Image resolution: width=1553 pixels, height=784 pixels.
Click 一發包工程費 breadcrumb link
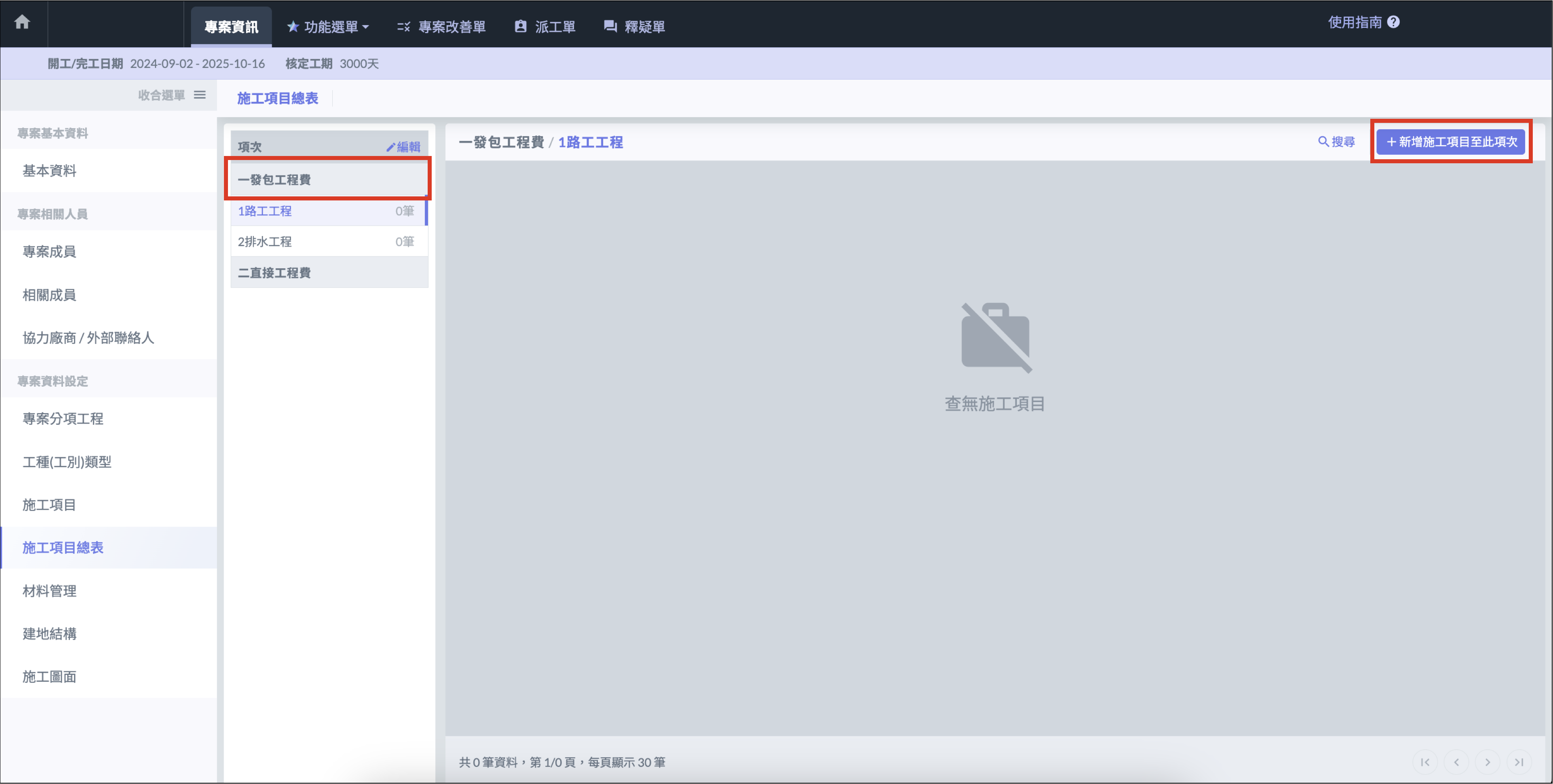click(501, 142)
